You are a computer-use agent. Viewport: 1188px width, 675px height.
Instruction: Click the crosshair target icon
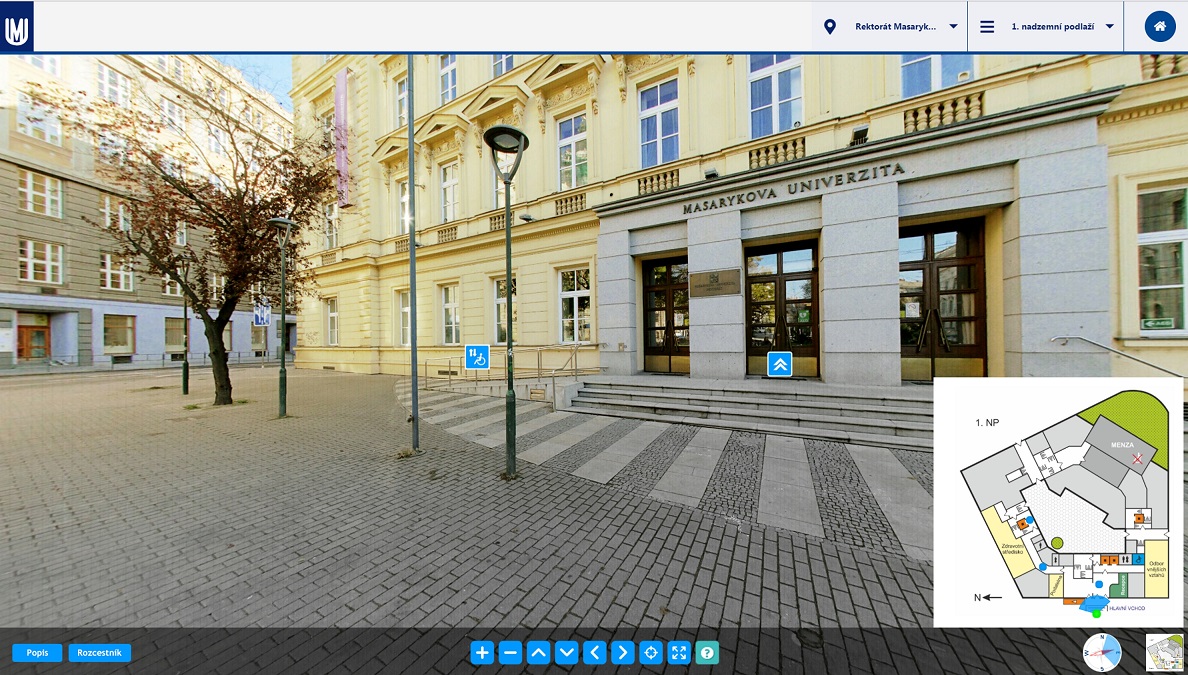[x=651, y=652]
